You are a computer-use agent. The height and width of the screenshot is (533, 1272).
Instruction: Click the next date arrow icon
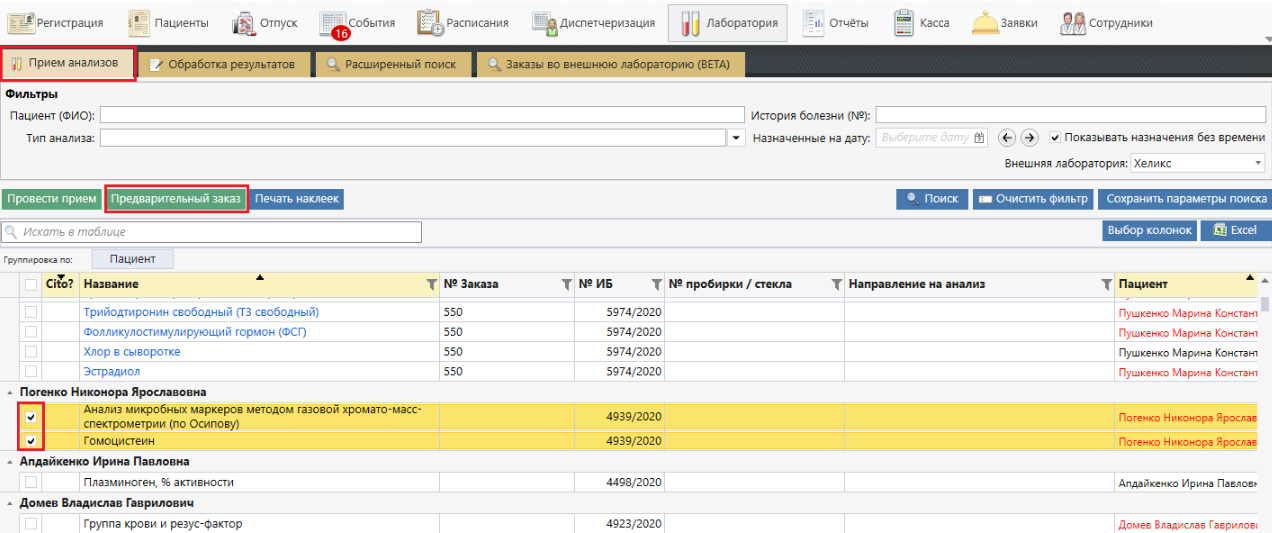[x=1029, y=138]
